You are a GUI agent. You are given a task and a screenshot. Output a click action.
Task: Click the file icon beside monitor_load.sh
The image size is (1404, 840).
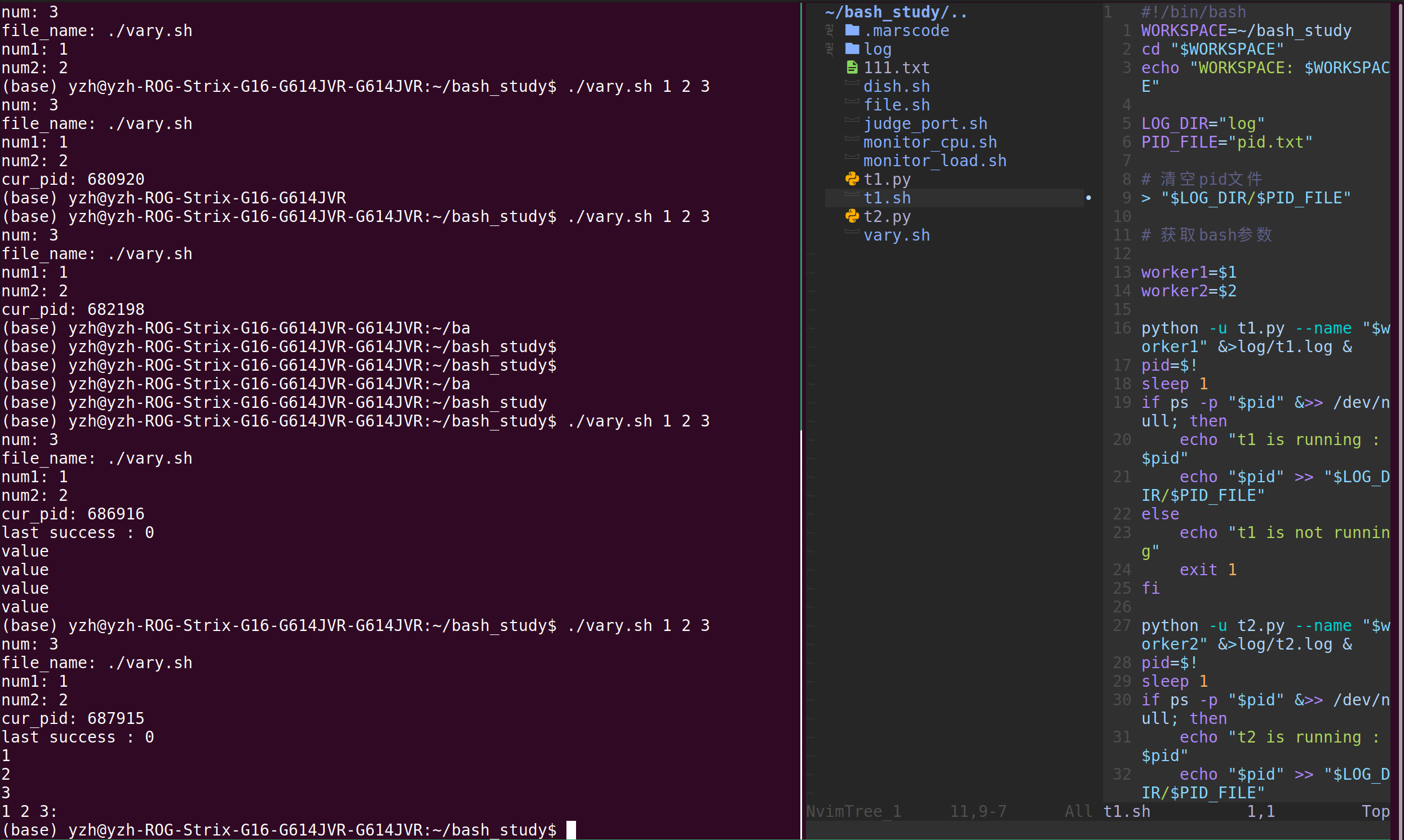(x=852, y=157)
